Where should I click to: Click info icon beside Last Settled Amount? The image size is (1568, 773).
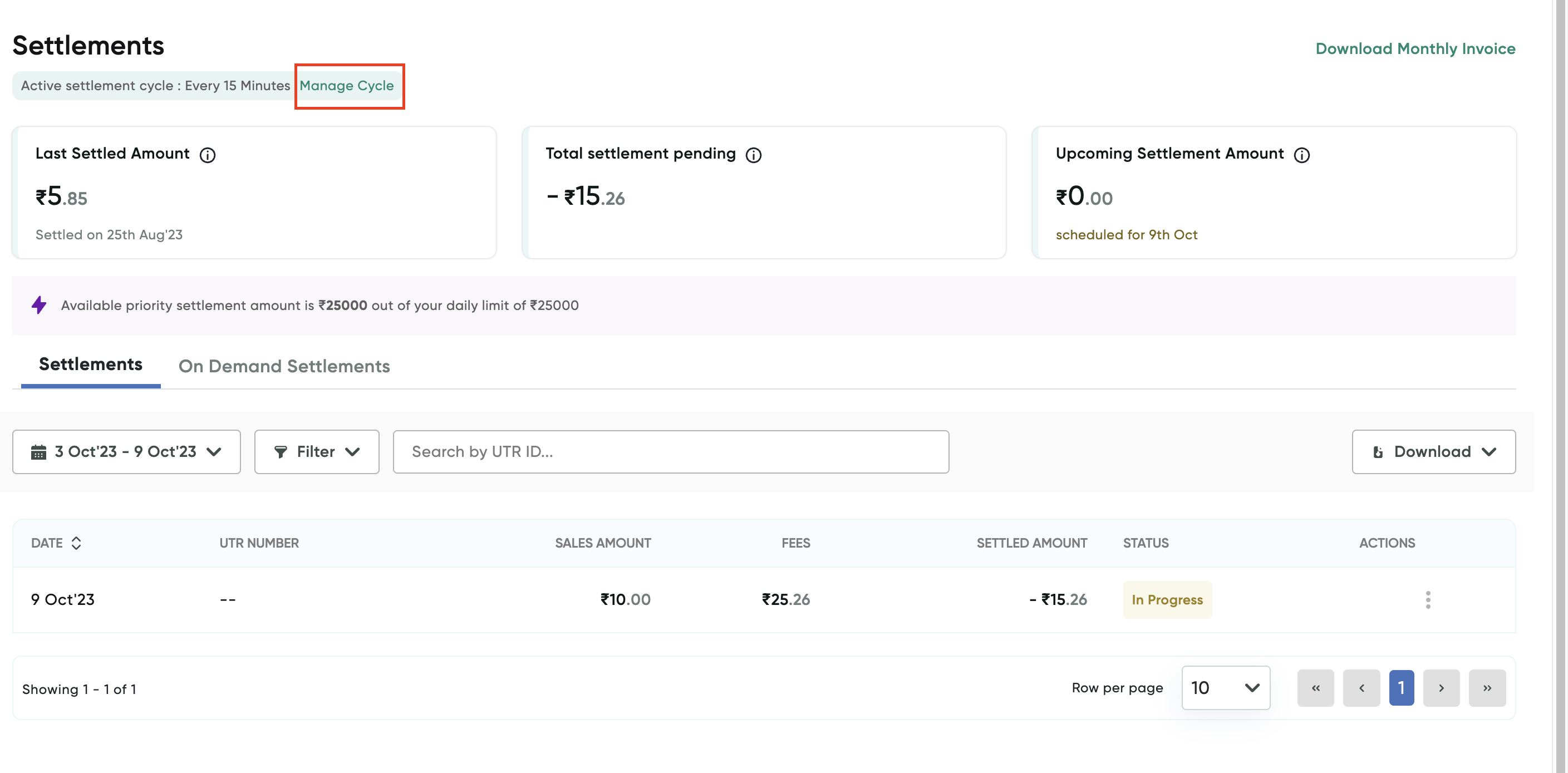pos(208,155)
